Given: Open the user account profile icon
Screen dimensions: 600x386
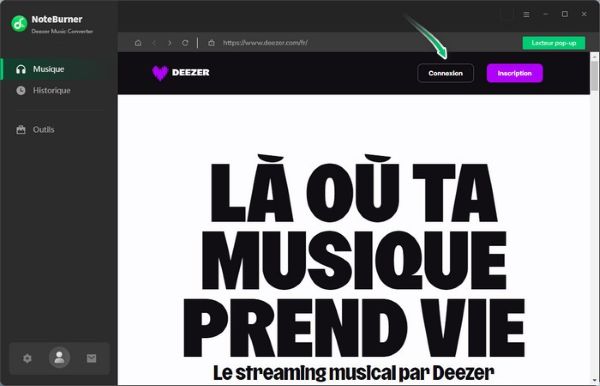Looking at the screenshot, I should pyautogui.click(x=59, y=358).
